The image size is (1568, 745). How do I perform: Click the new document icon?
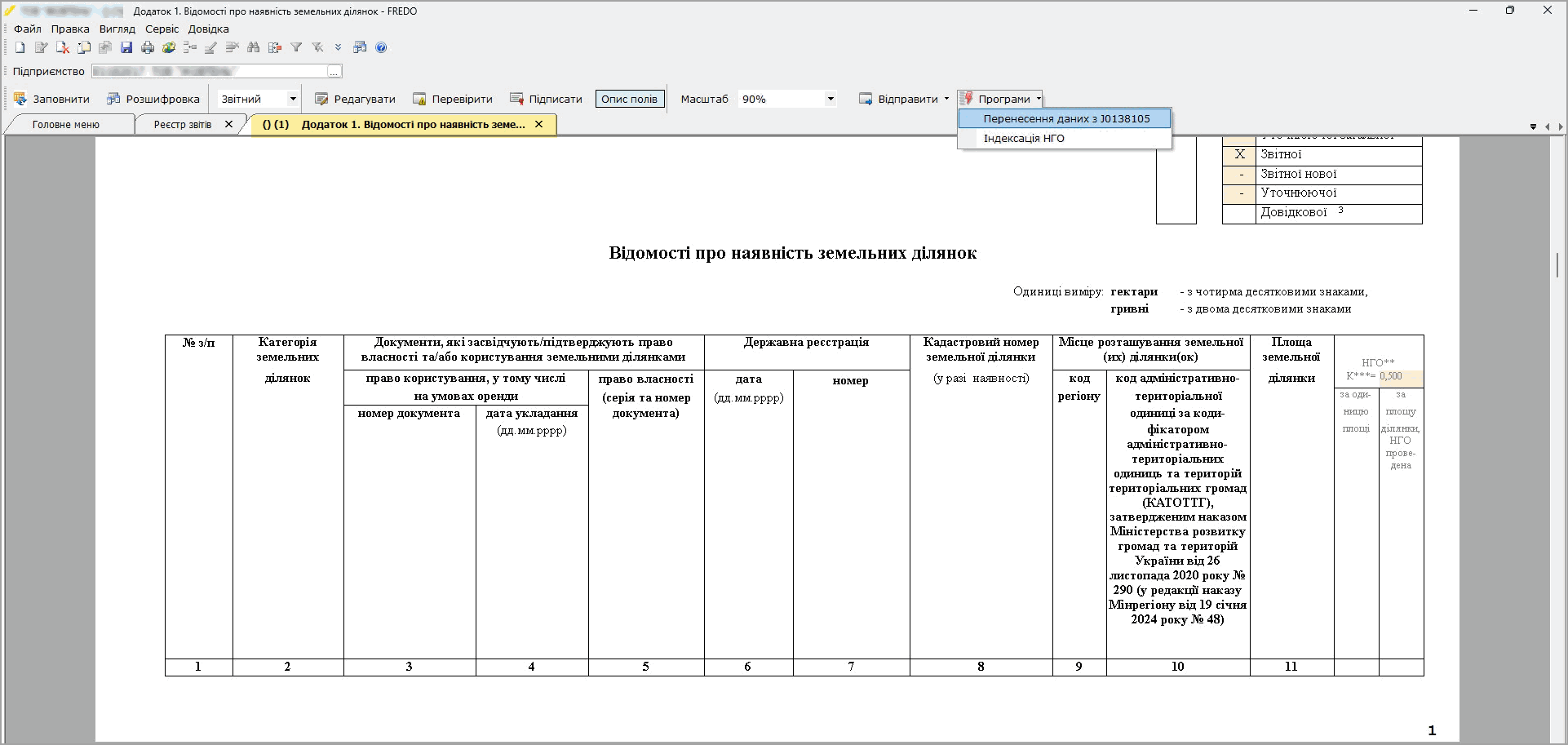20,48
